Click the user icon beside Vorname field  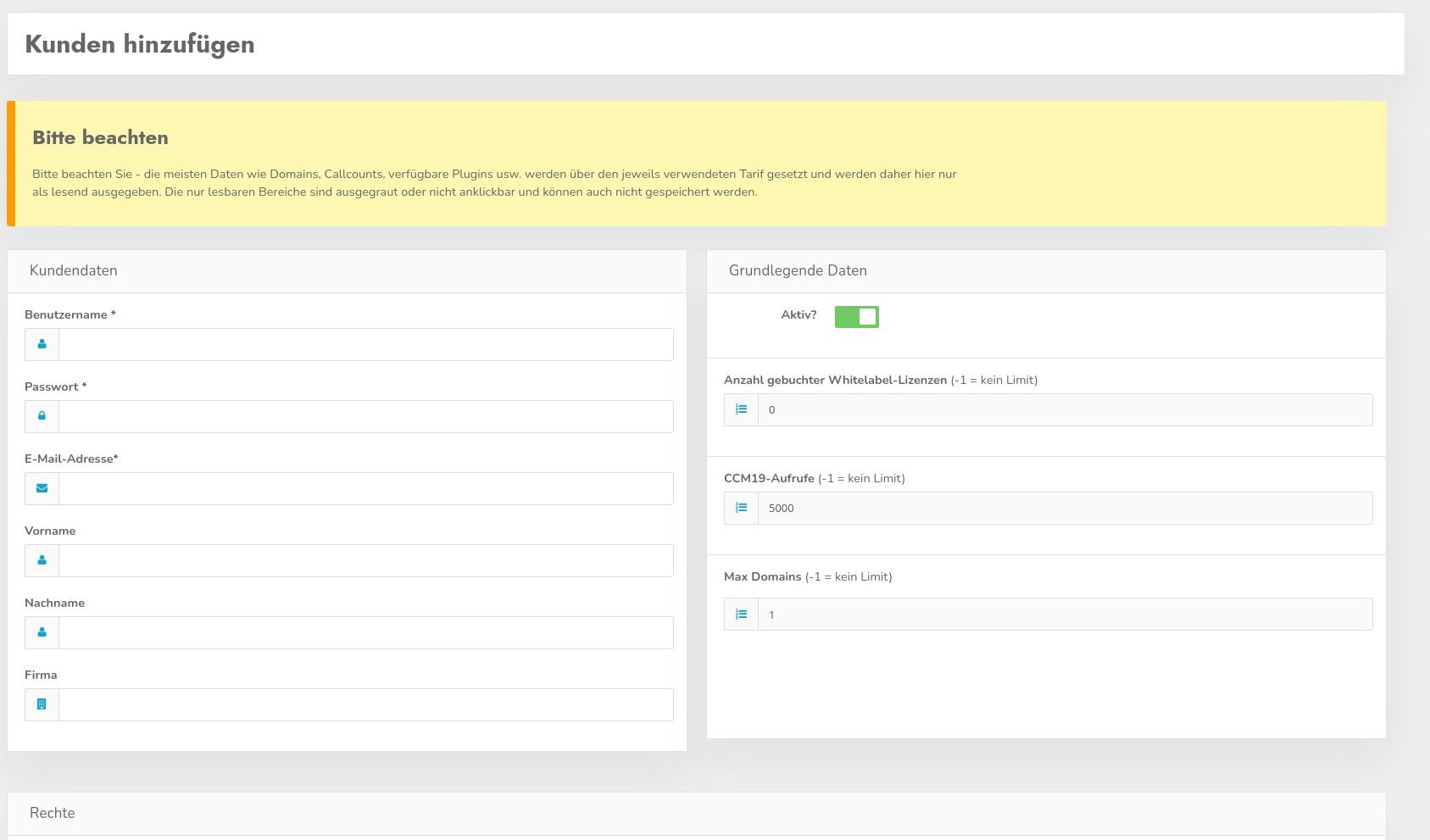coord(42,560)
